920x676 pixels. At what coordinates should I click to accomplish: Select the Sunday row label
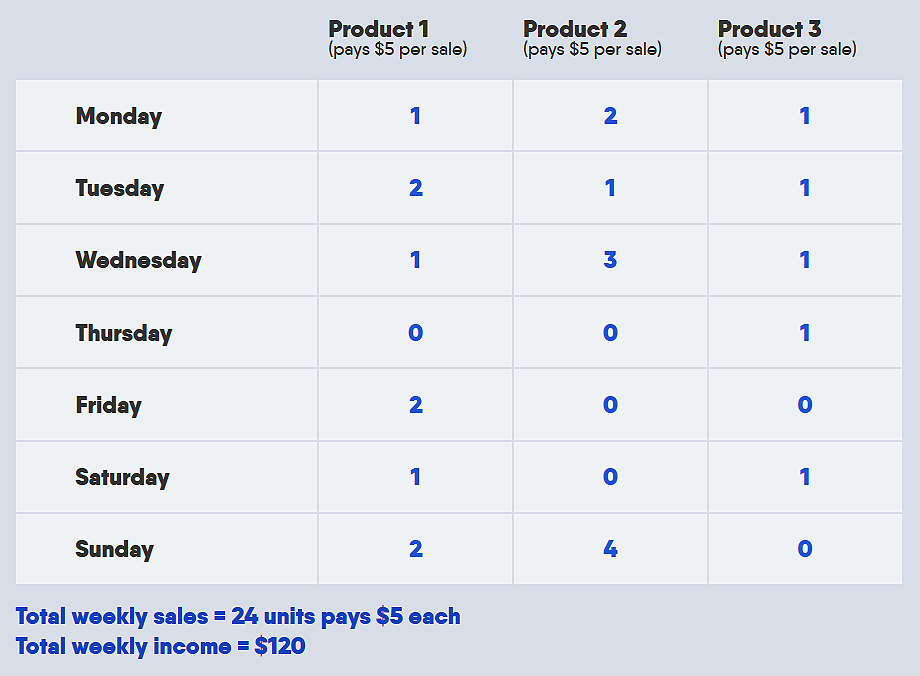tap(114, 549)
